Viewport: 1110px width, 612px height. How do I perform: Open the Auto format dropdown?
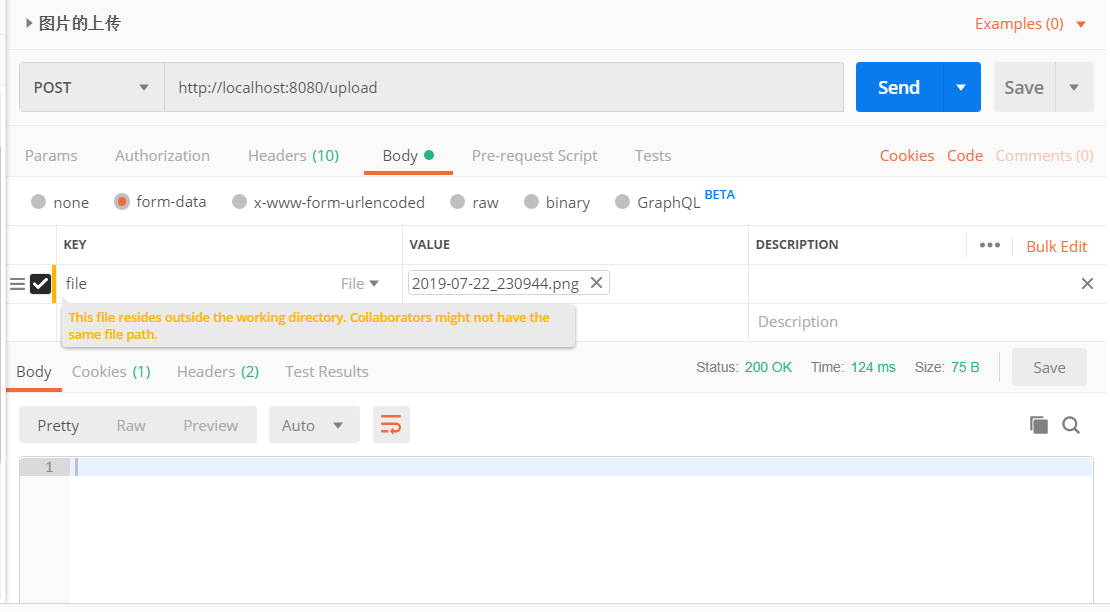pos(314,425)
